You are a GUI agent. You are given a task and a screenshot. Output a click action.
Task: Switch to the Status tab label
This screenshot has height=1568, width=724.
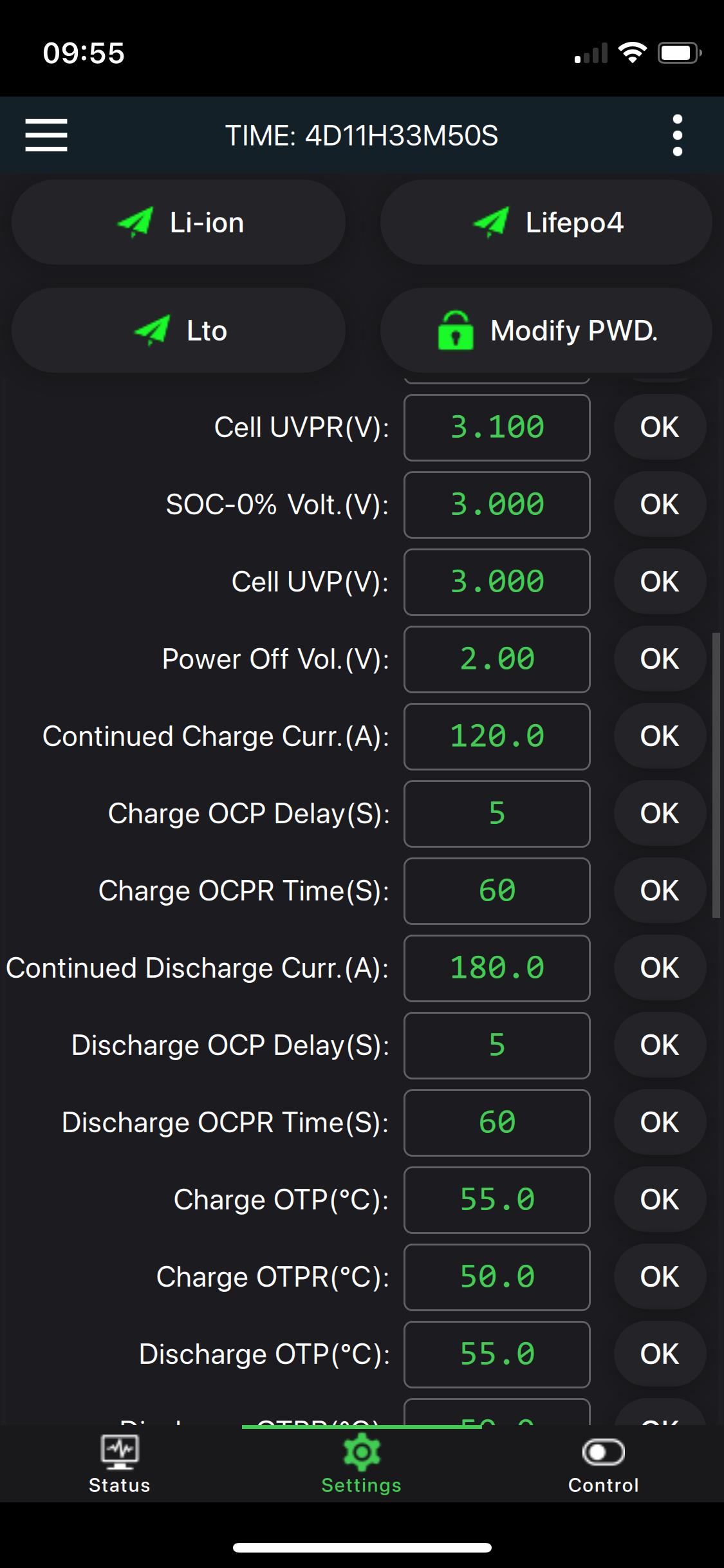click(120, 1486)
